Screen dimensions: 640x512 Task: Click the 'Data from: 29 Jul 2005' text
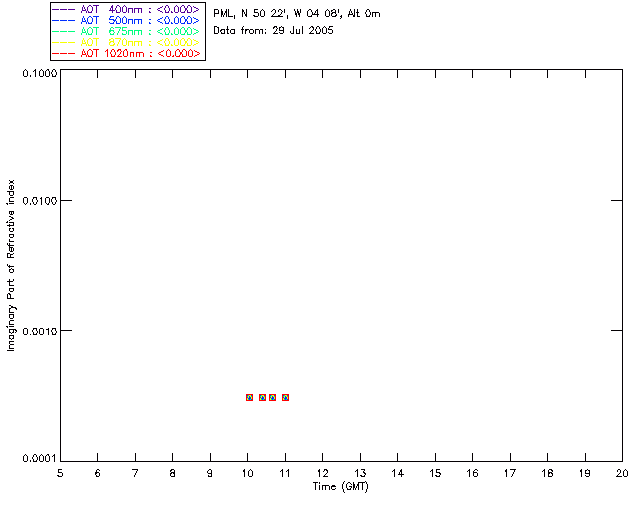click(273, 31)
